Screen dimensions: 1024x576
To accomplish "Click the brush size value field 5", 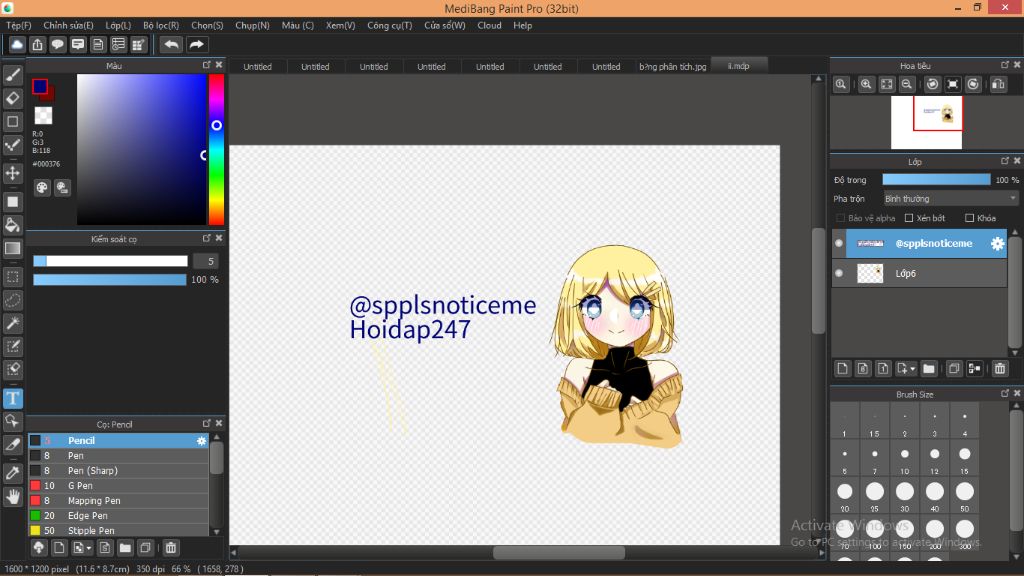I will coord(206,261).
